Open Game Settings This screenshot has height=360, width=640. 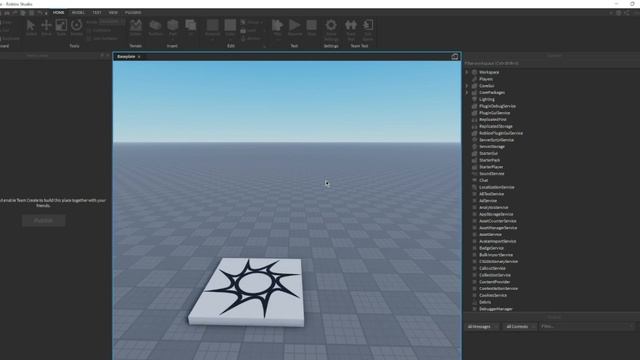pos(331,29)
